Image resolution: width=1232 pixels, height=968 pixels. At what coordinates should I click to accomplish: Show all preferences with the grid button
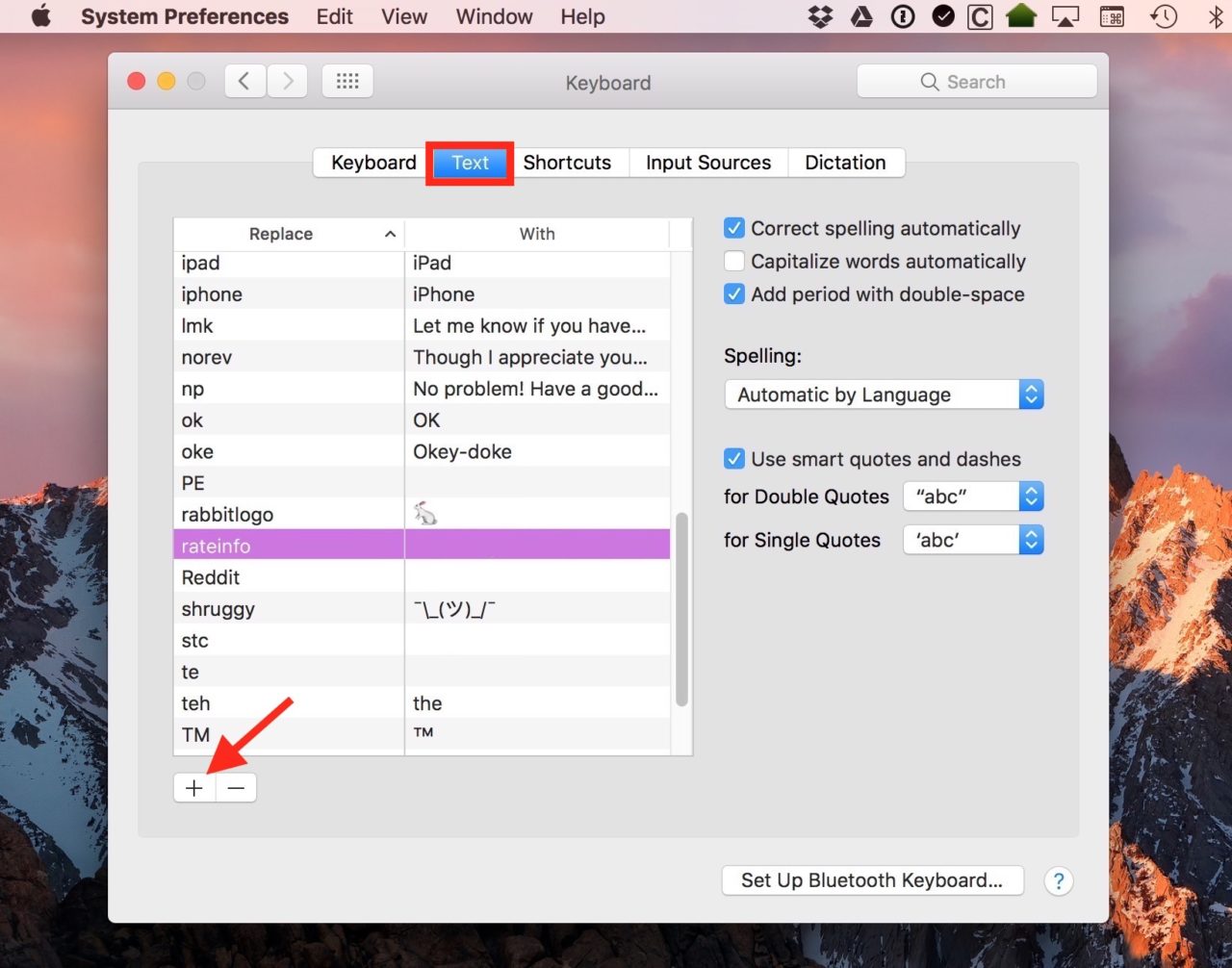point(347,82)
